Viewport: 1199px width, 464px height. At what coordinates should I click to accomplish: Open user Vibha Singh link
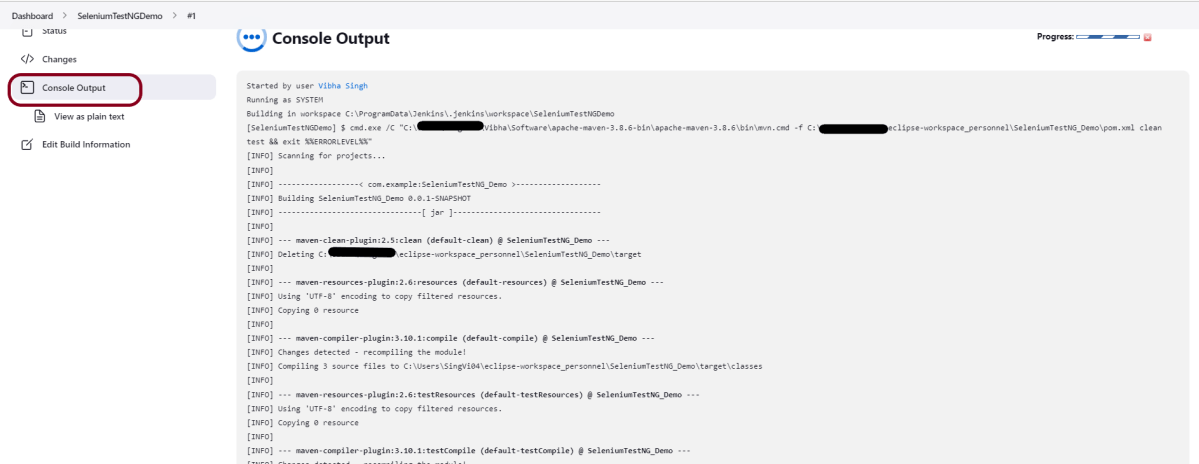click(x=349, y=86)
